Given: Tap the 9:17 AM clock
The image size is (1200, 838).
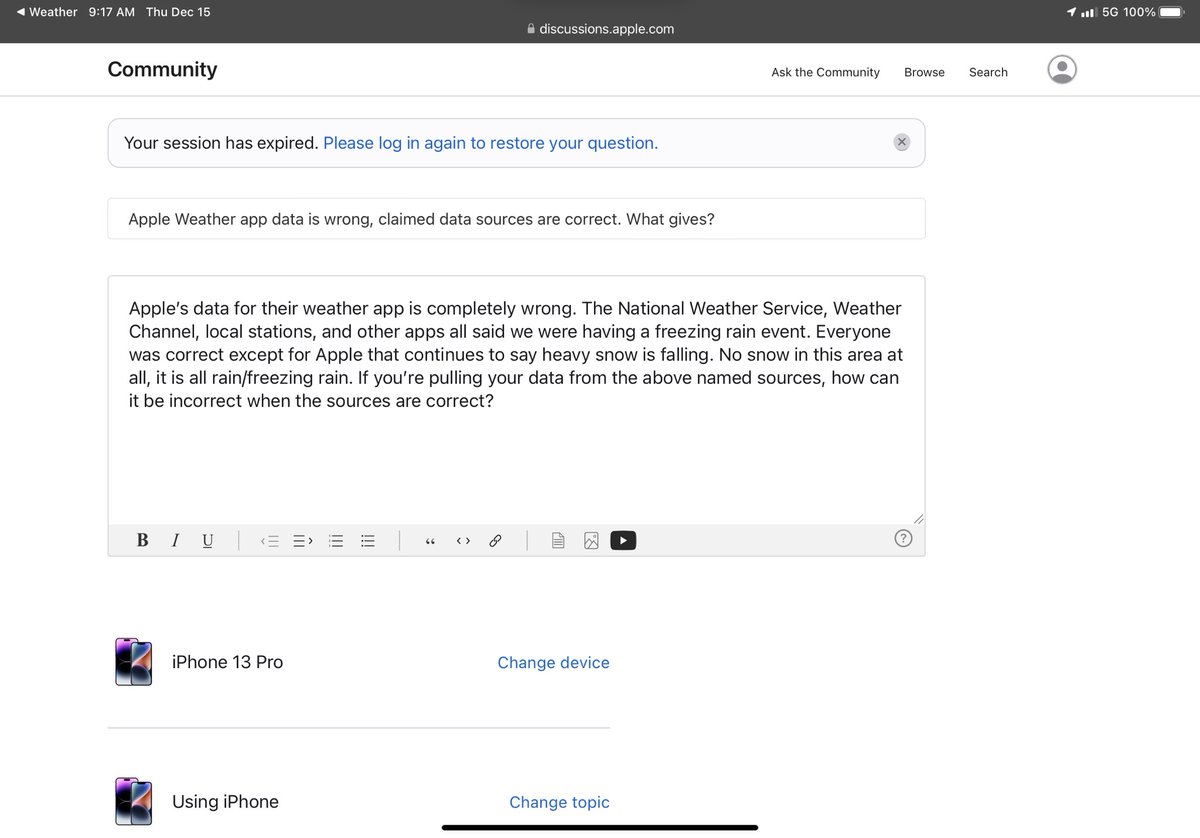Looking at the screenshot, I should (111, 12).
